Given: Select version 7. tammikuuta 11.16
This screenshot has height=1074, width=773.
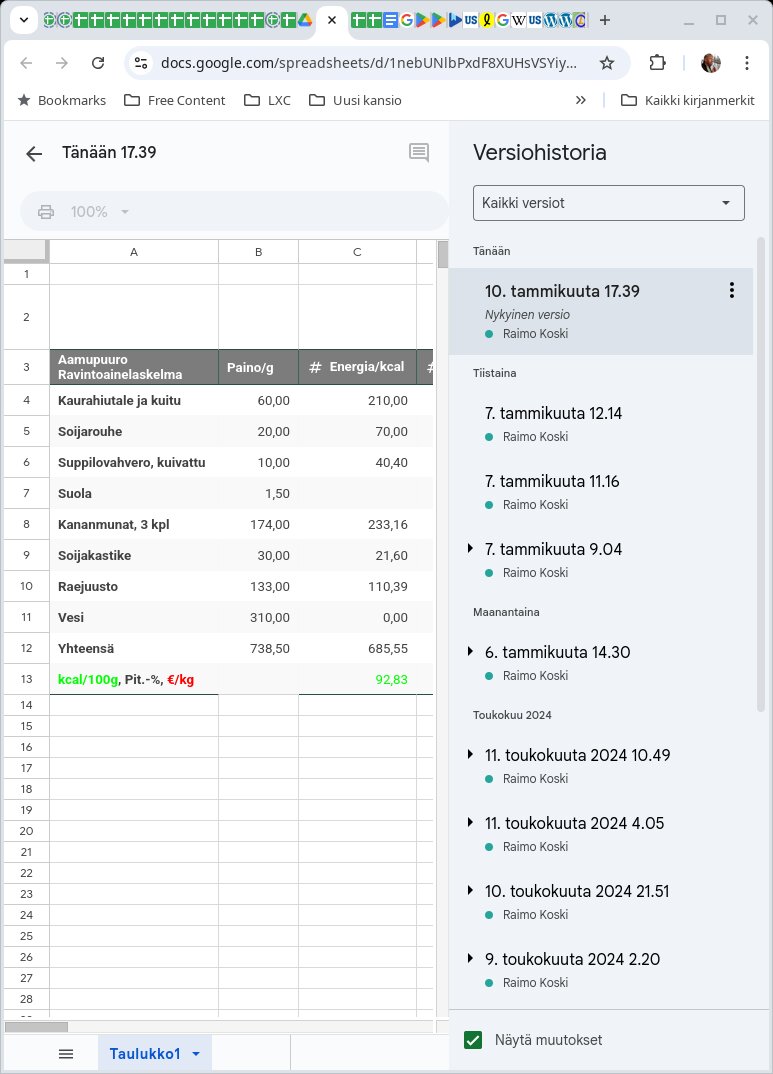Looking at the screenshot, I should coord(552,481).
